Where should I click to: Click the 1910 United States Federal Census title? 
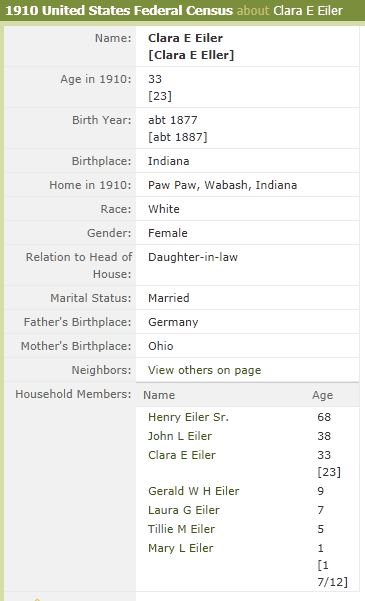[x=119, y=10]
